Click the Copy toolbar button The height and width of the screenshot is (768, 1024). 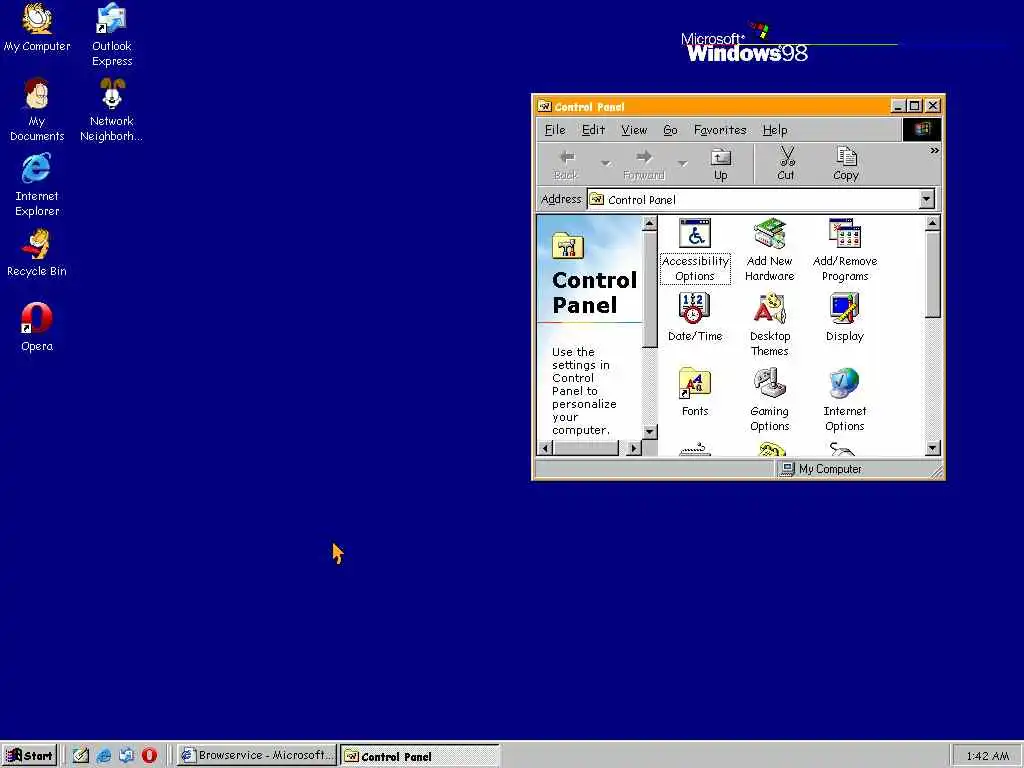coord(846,164)
